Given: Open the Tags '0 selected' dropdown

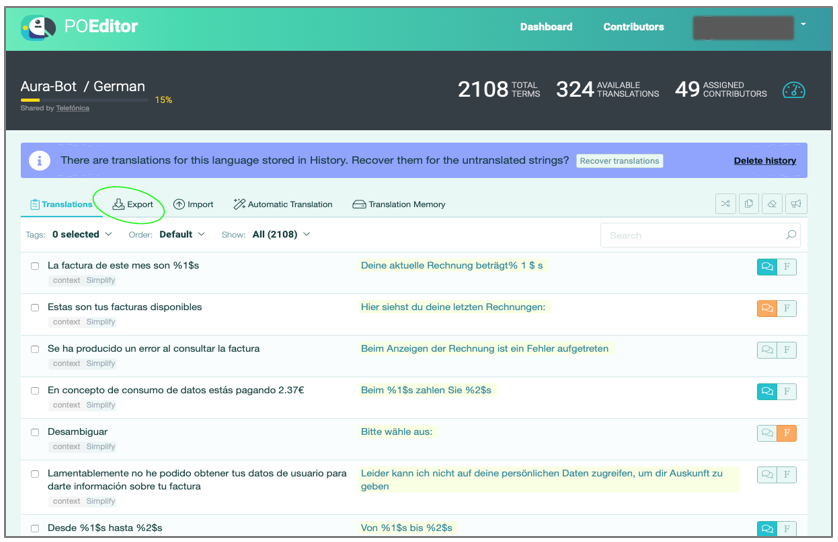Looking at the screenshot, I should click(82, 234).
